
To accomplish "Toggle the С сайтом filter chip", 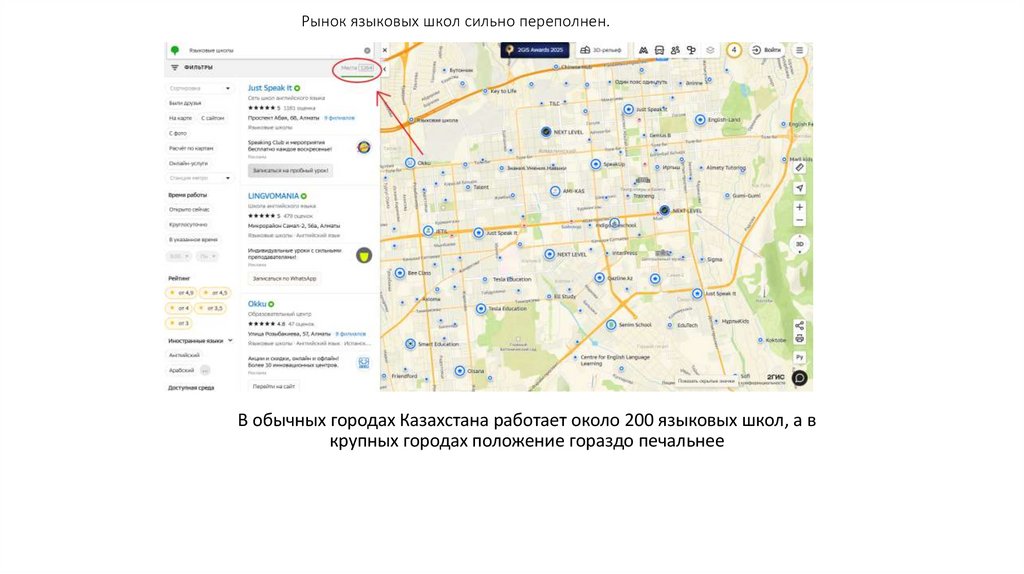I will click(x=212, y=118).
